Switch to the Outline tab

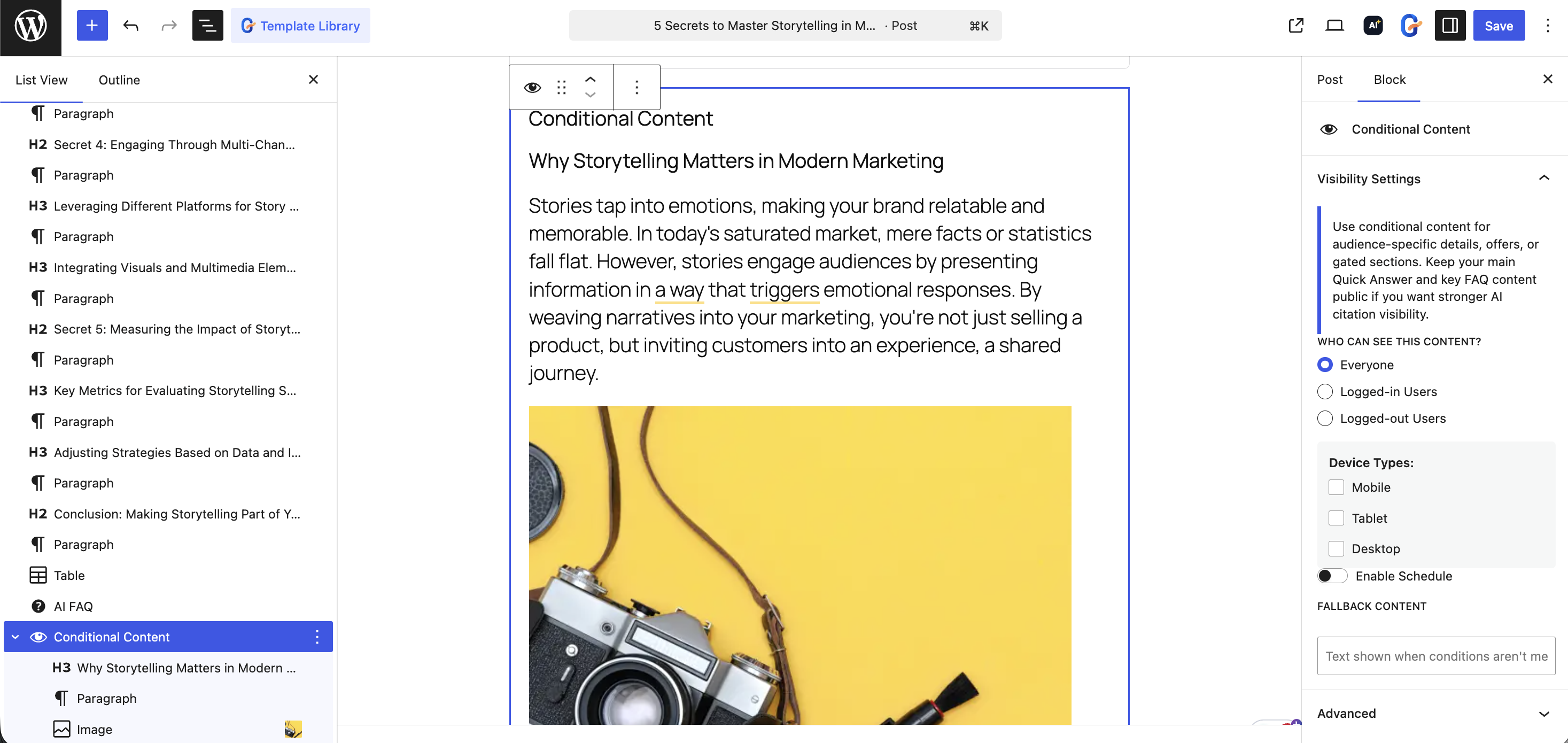[119, 80]
